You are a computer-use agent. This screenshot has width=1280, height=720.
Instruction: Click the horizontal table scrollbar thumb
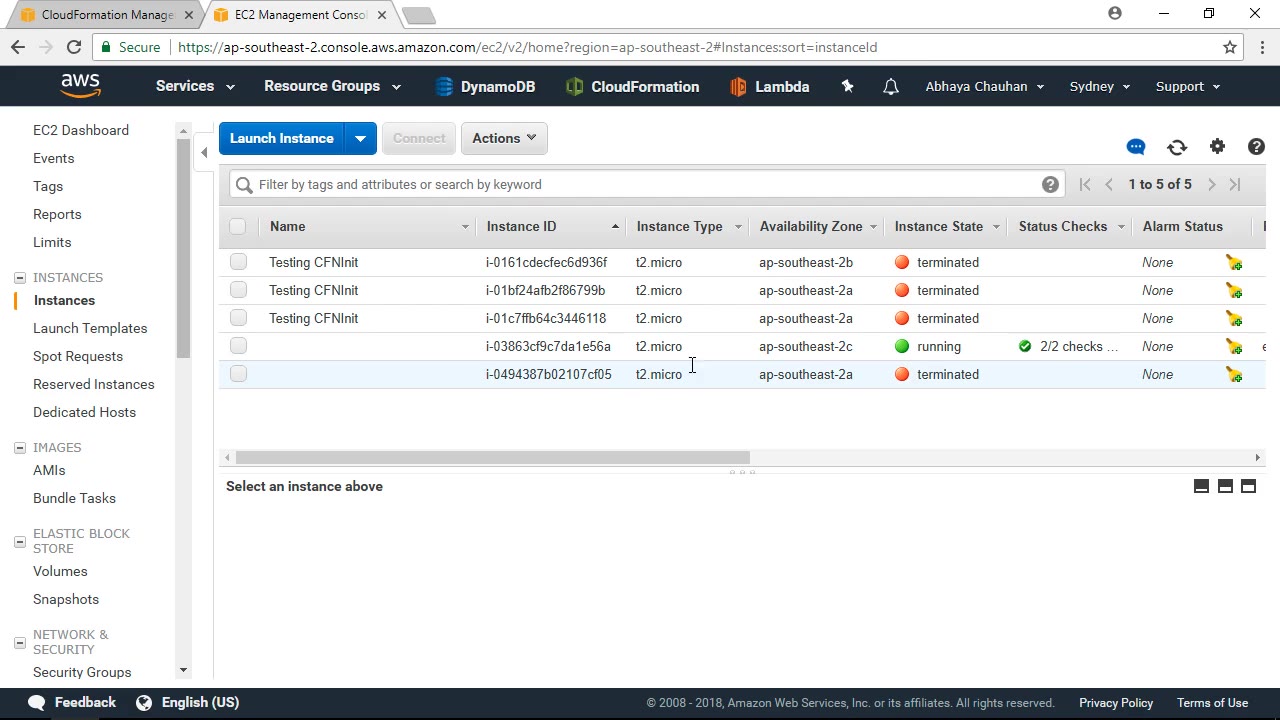coord(492,457)
